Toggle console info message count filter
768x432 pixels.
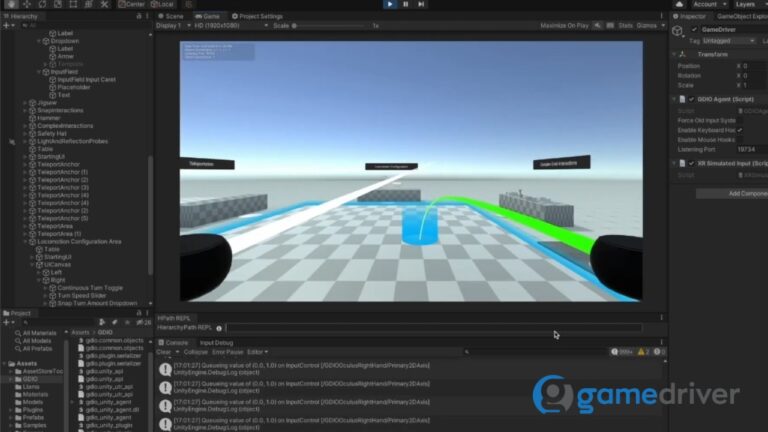(x=622, y=352)
